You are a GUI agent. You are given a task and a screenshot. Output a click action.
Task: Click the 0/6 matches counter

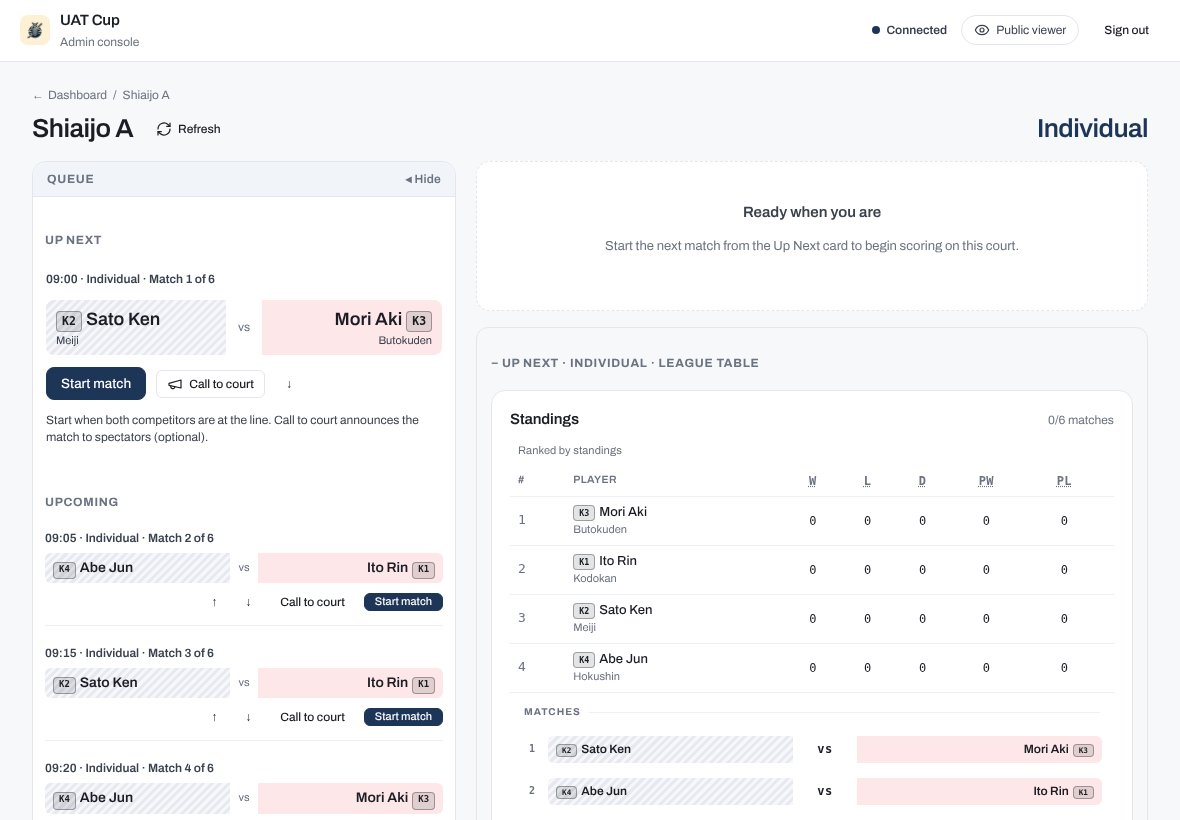(1080, 420)
